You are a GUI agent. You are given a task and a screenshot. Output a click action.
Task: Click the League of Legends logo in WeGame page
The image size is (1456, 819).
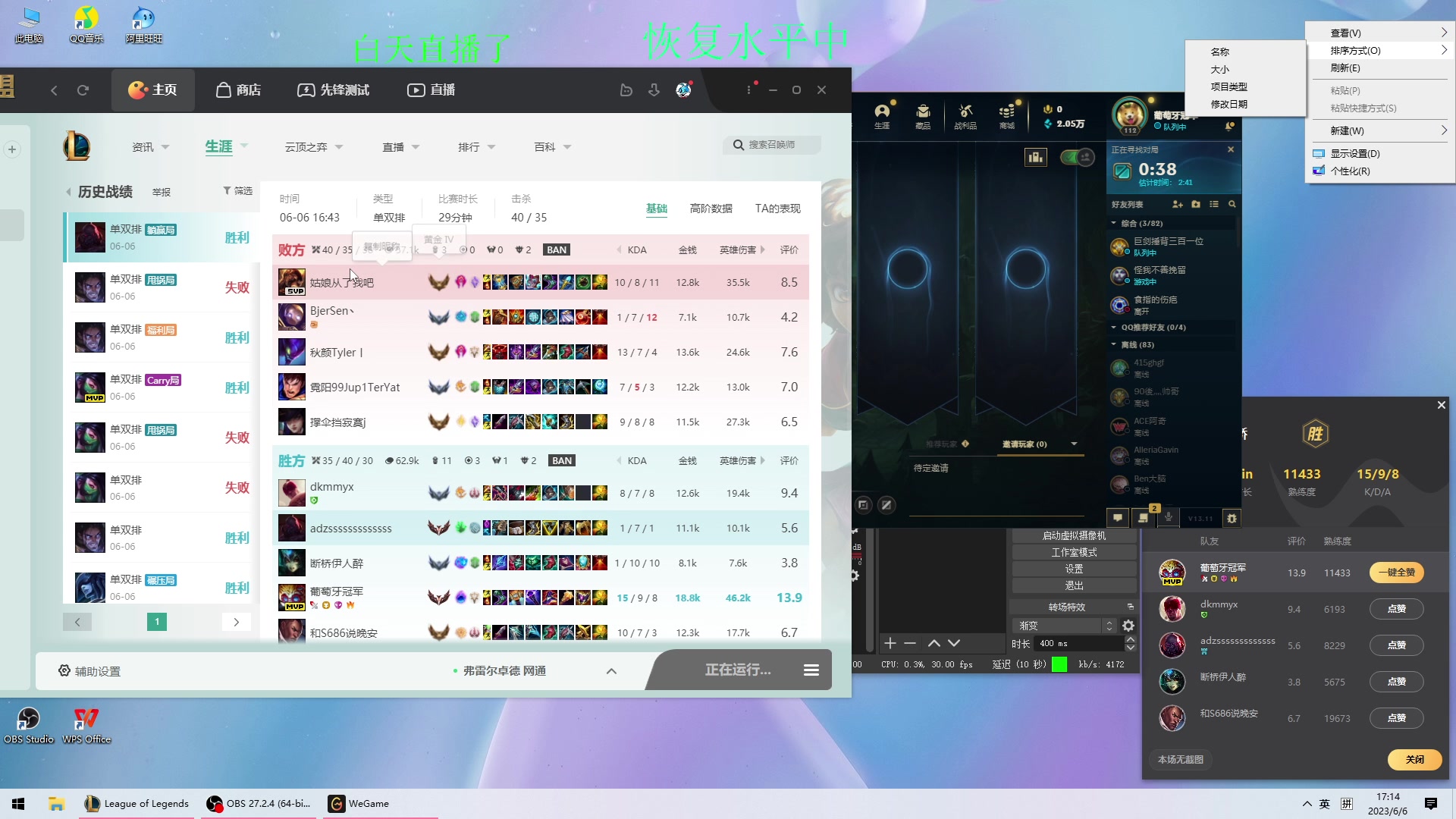click(x=77, y=146)
